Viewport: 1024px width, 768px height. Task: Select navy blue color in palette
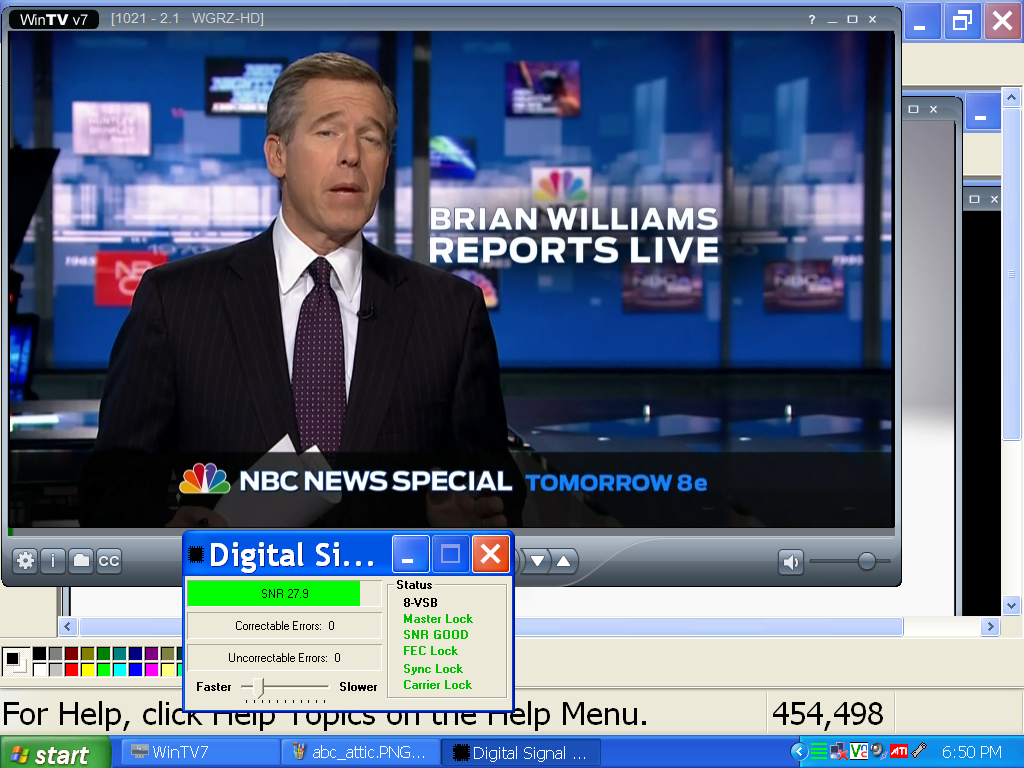pos(135,654)
